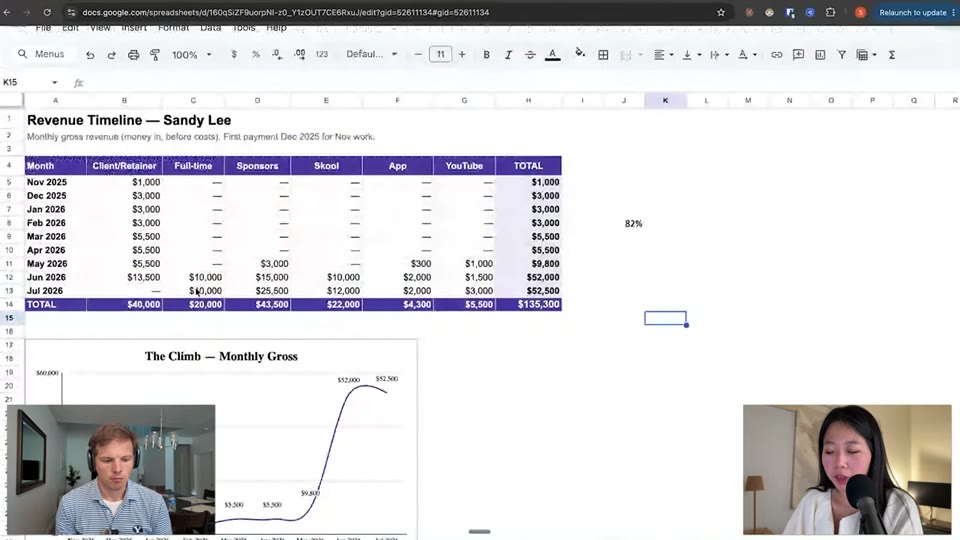Open the fill color bucket
Viewport: 960px width, 540px height.
pos(579,53)
